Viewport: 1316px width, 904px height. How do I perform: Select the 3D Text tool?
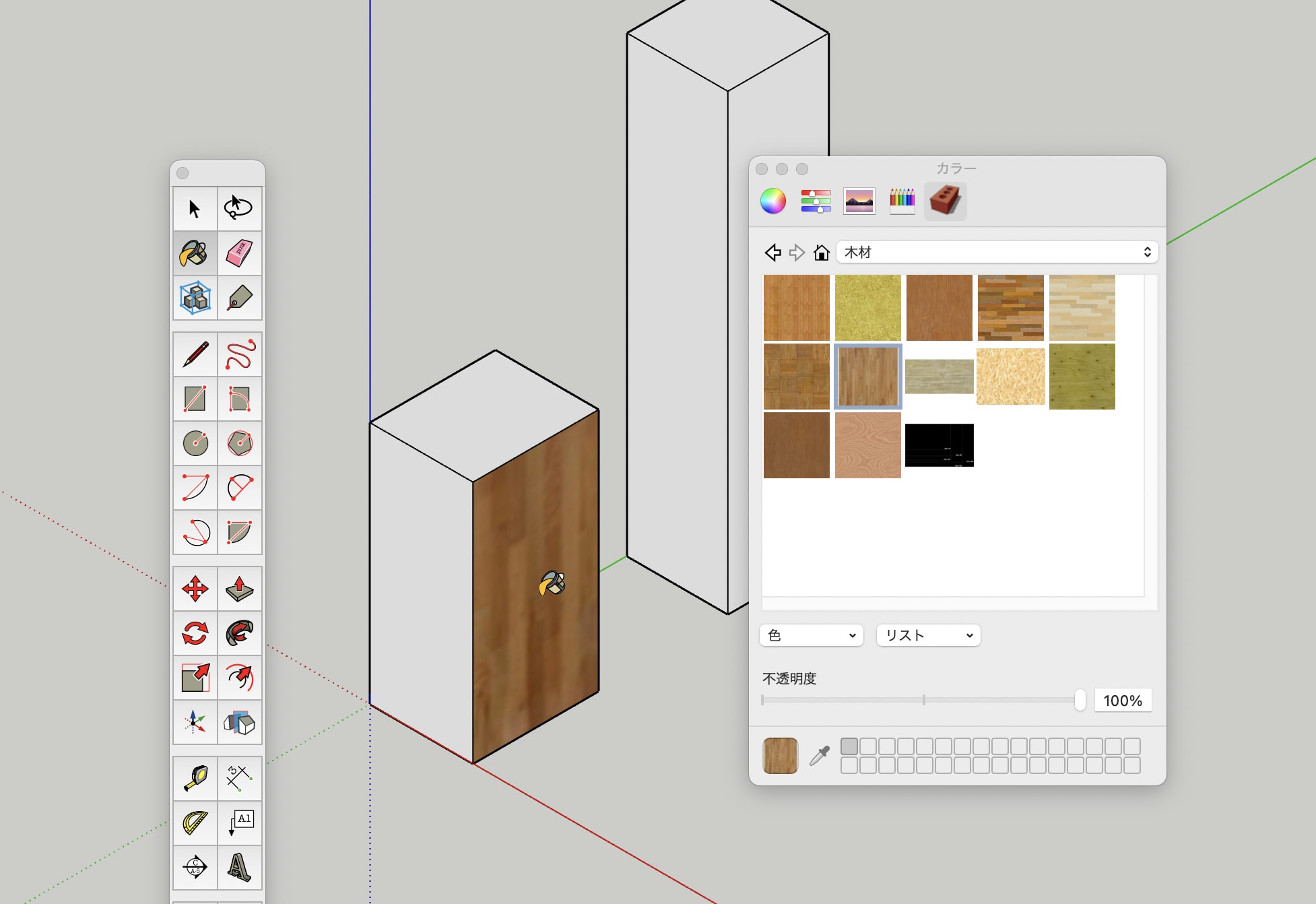[240, 867]
